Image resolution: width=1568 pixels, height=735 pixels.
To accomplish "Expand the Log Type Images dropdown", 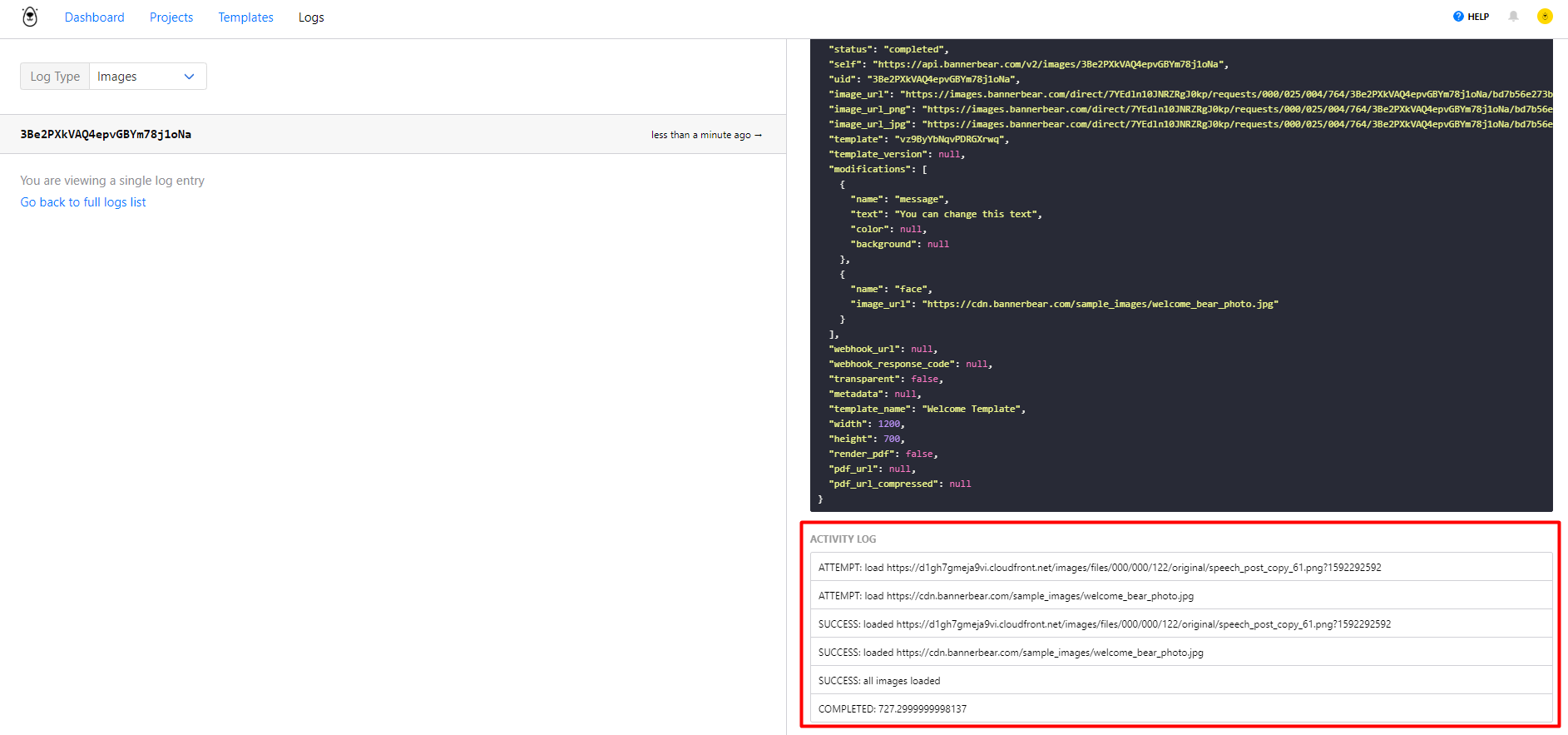I will pyautogui.click(x=147, y=77).
